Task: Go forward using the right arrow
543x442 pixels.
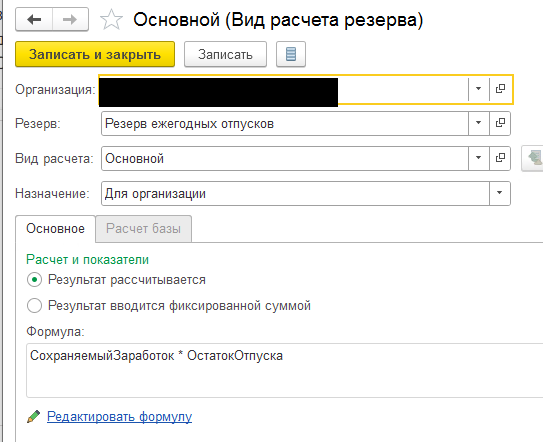Action: pyautogui.click(x=70, y=19)
